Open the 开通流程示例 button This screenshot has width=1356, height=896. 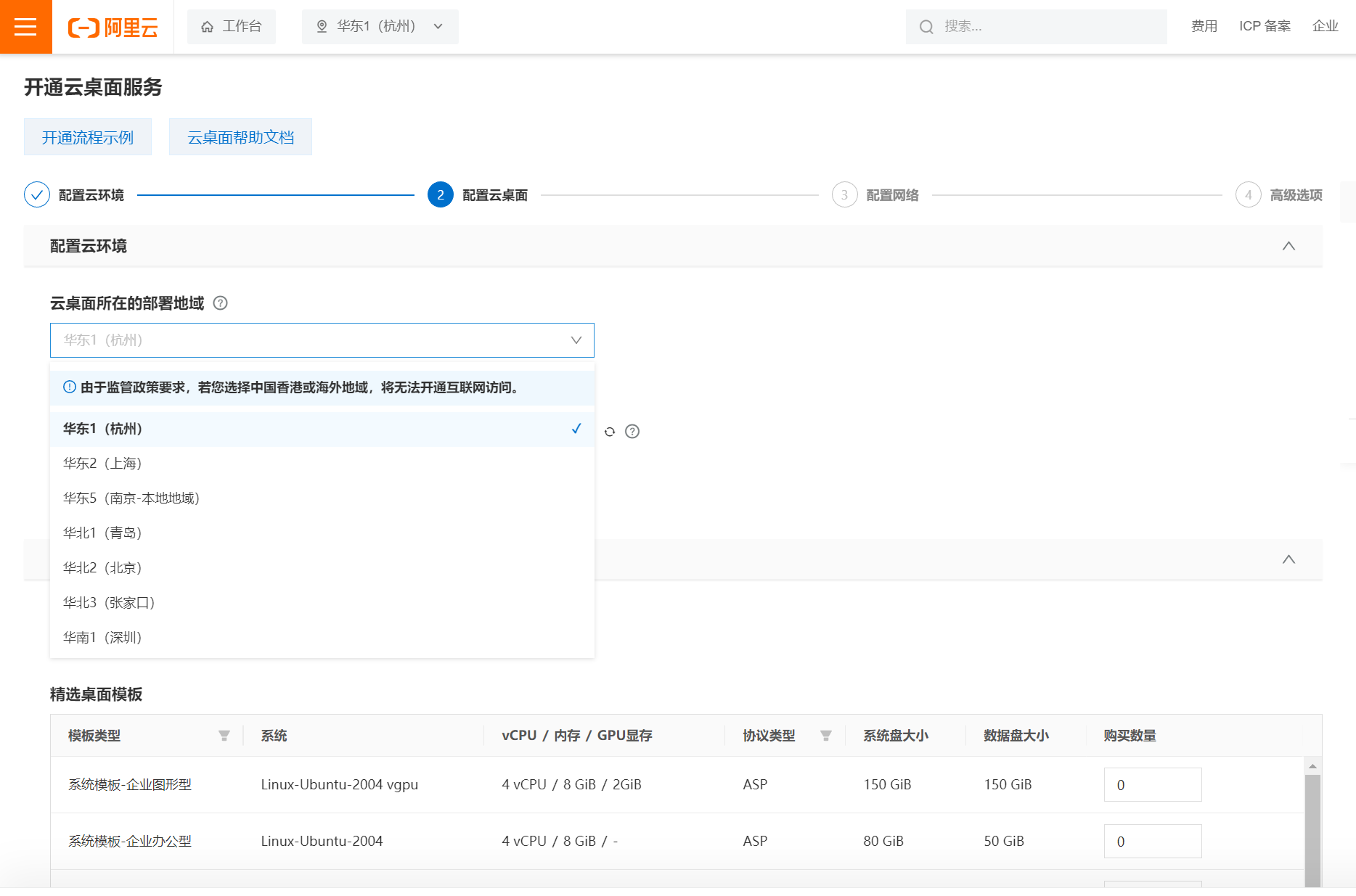(x=88, y=137)
